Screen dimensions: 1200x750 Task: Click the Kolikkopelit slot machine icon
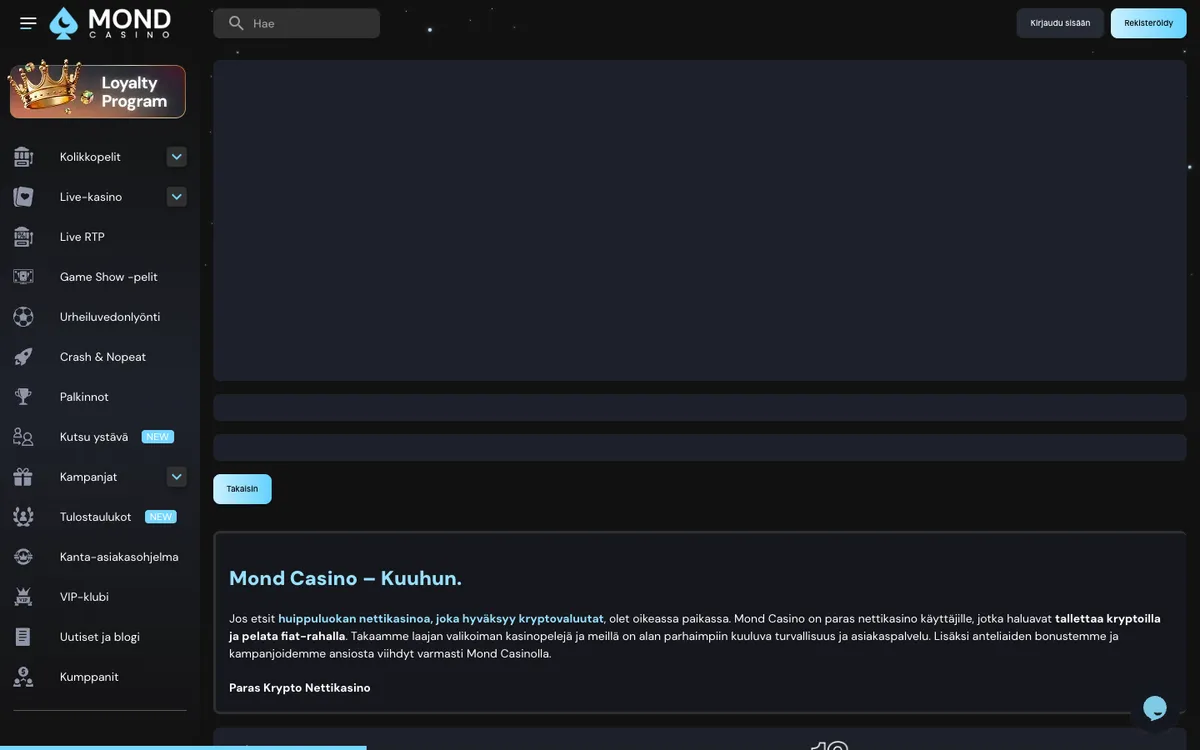coord(23,157)
